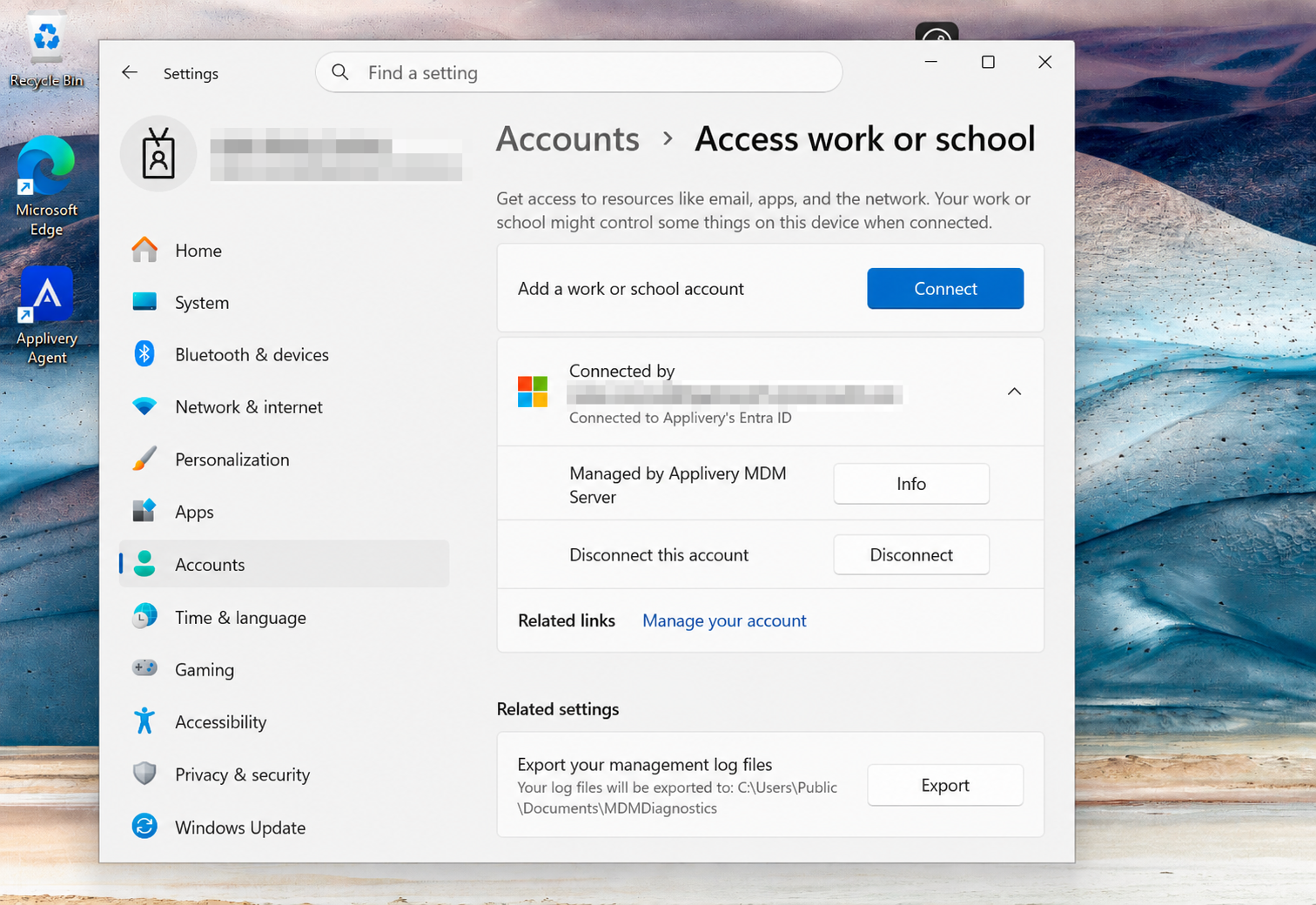Export the management log files
Image resolution: width=1316 pixels, height=905 pixels.
(x=945, y=785)
